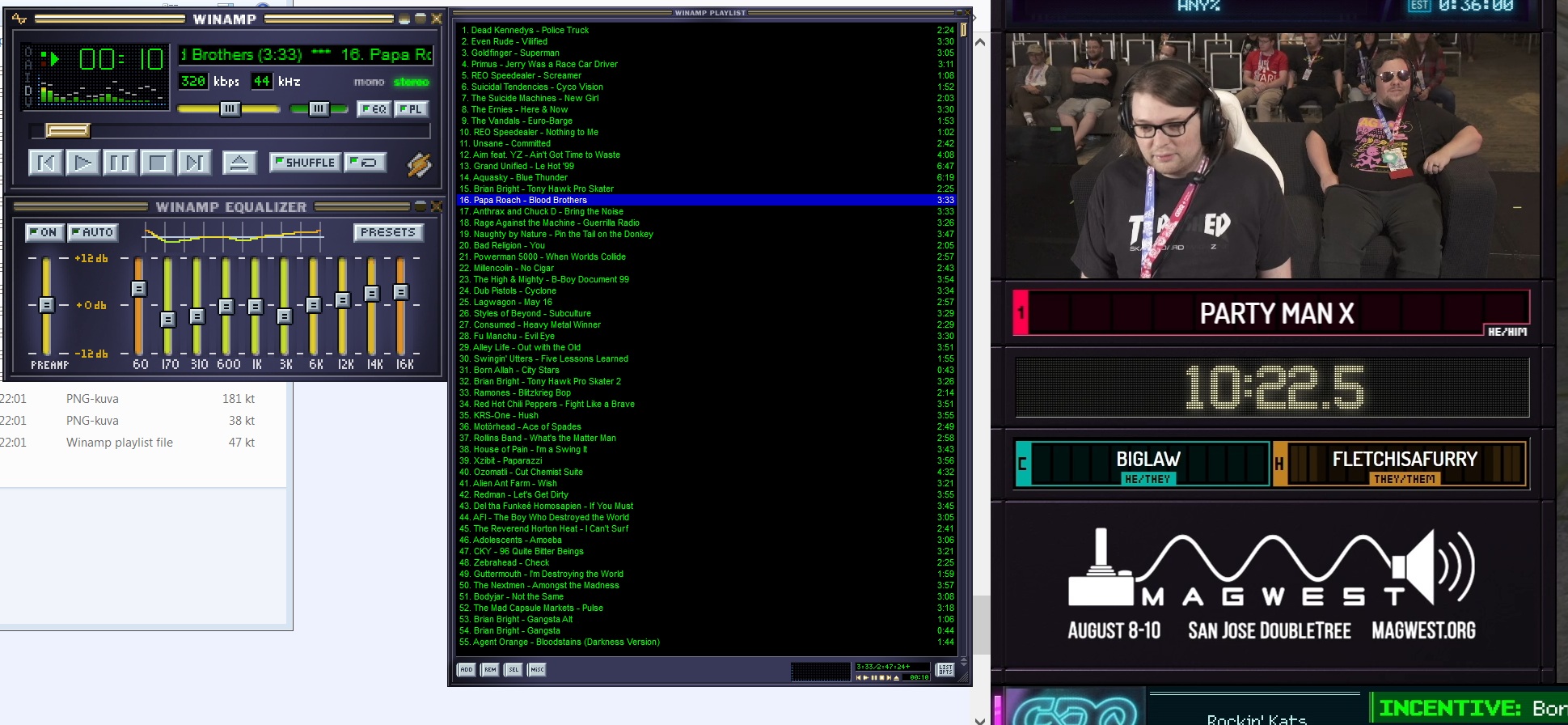Open the playlist REM menu
1568x725 pixels.
[490, 669]
